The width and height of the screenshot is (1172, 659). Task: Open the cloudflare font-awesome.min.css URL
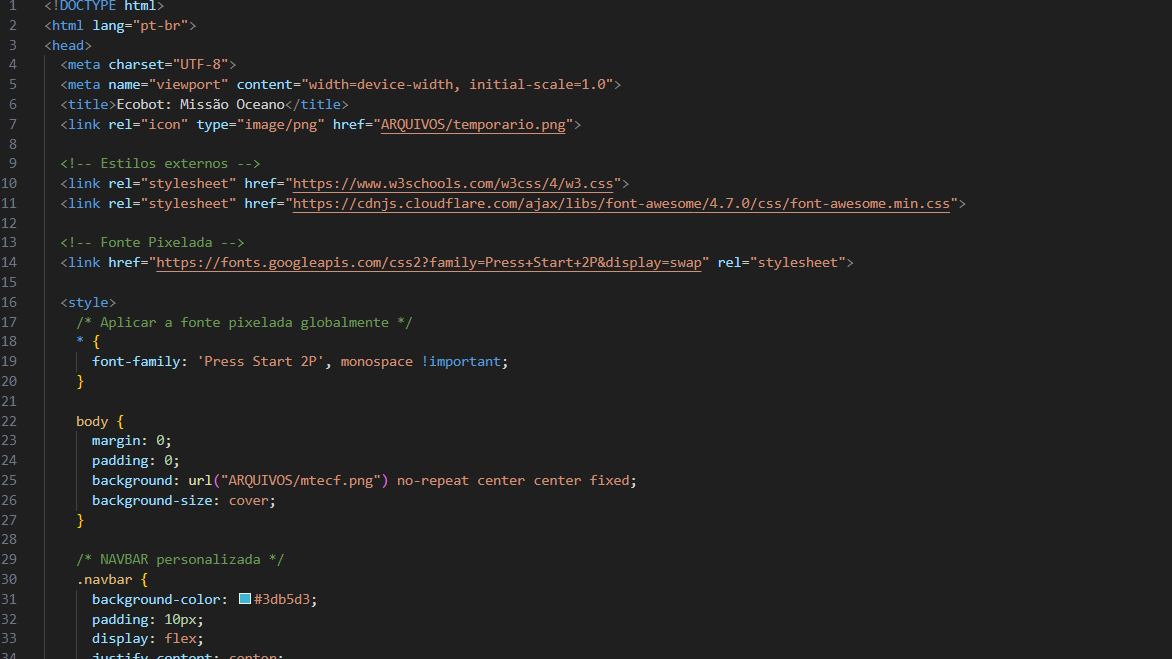coord(621,204)
